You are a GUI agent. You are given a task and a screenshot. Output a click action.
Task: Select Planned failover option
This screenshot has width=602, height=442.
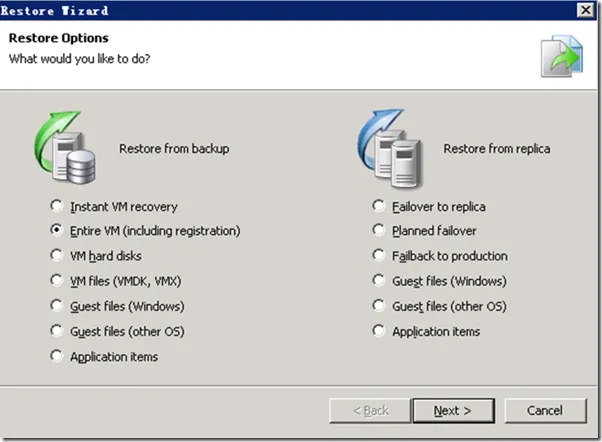(379, 231)
